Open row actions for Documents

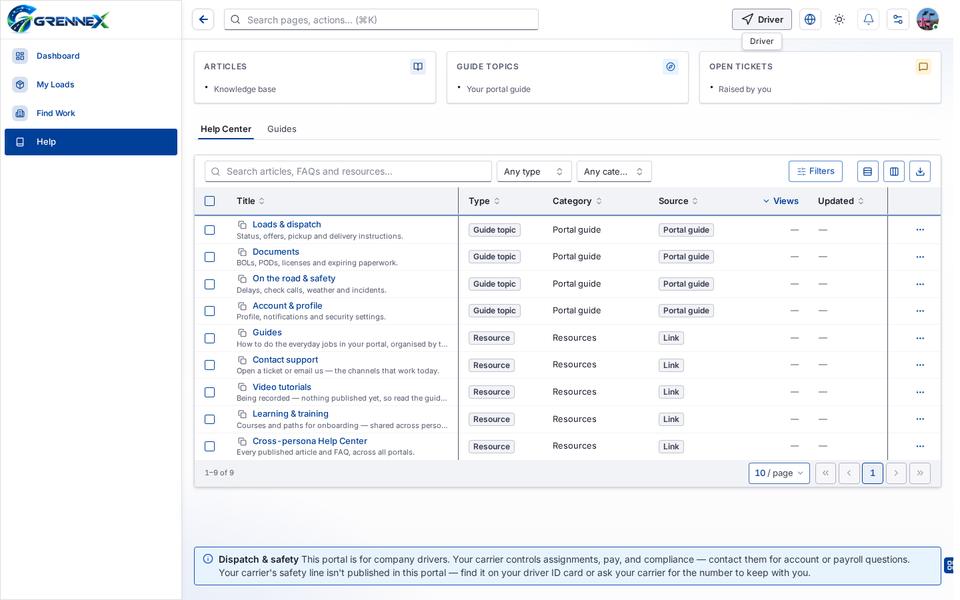click(x=920, y=257)
